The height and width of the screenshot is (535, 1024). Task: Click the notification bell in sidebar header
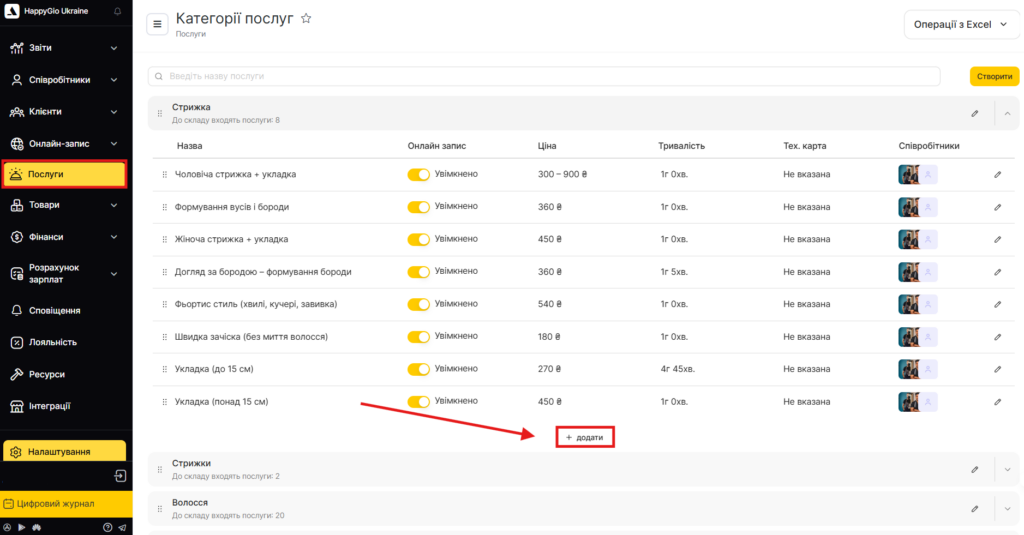[x=118, y=11]
